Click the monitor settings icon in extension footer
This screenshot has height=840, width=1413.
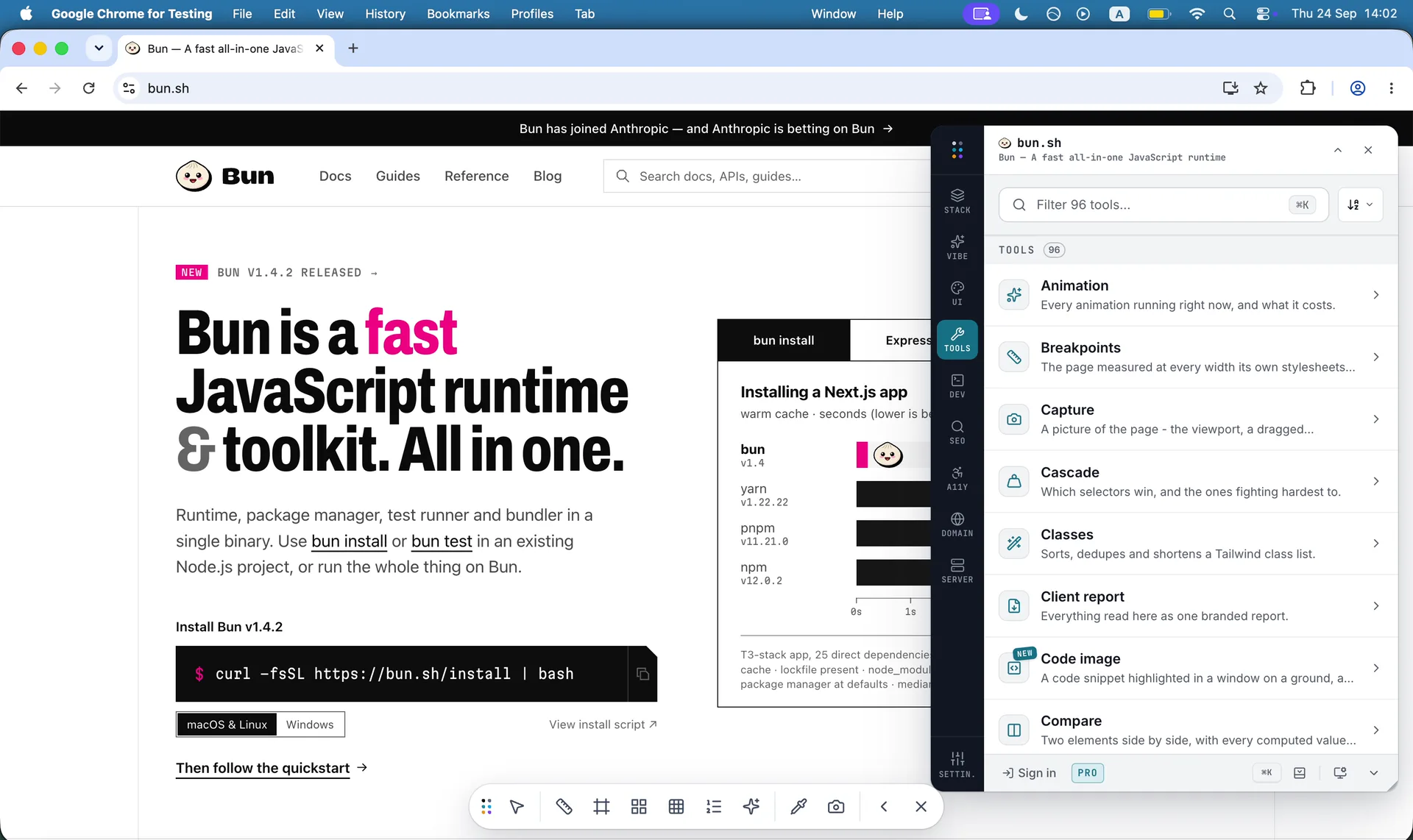[1340, 773]
